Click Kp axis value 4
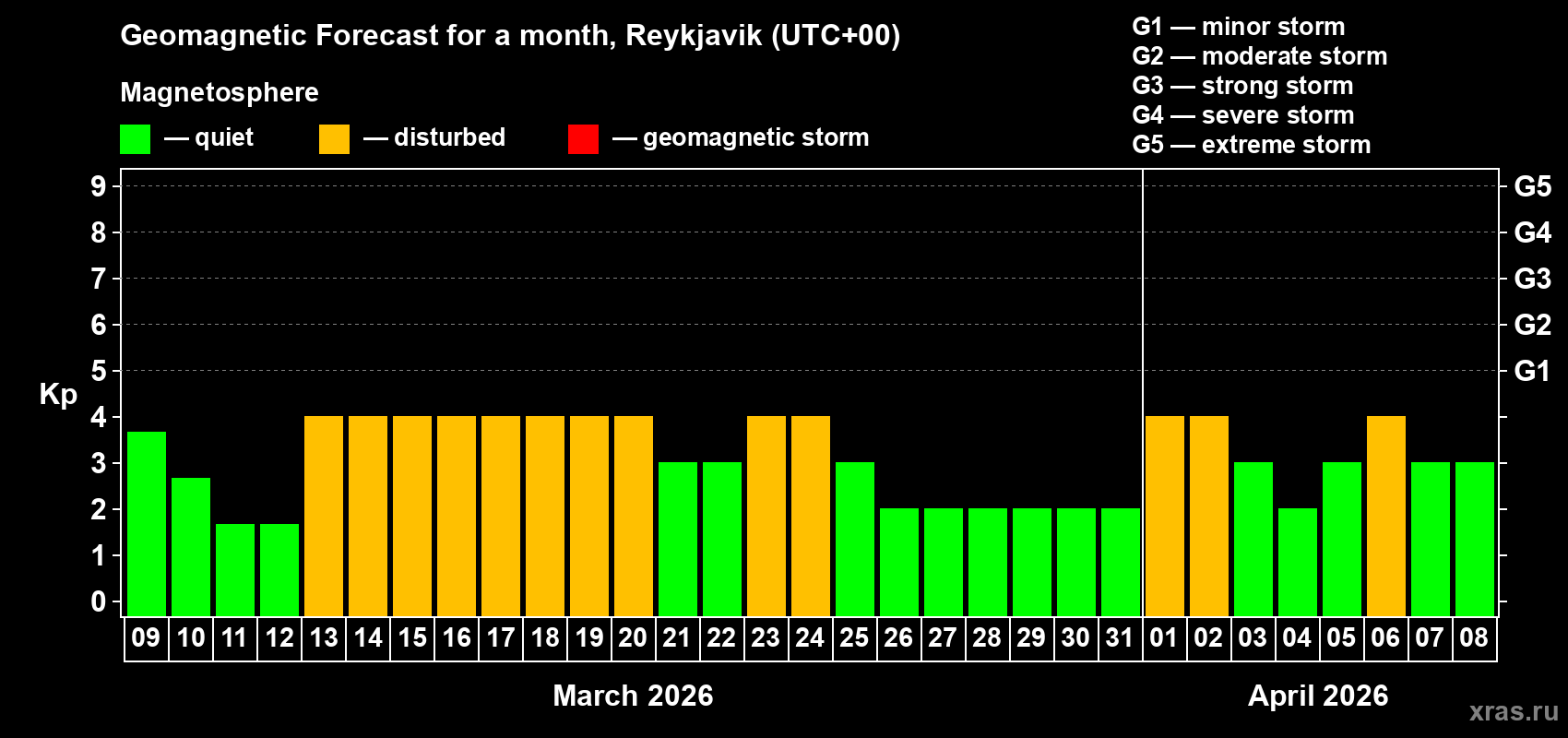The width and height of the screenshot is (1568, 738). coord(99,417)
